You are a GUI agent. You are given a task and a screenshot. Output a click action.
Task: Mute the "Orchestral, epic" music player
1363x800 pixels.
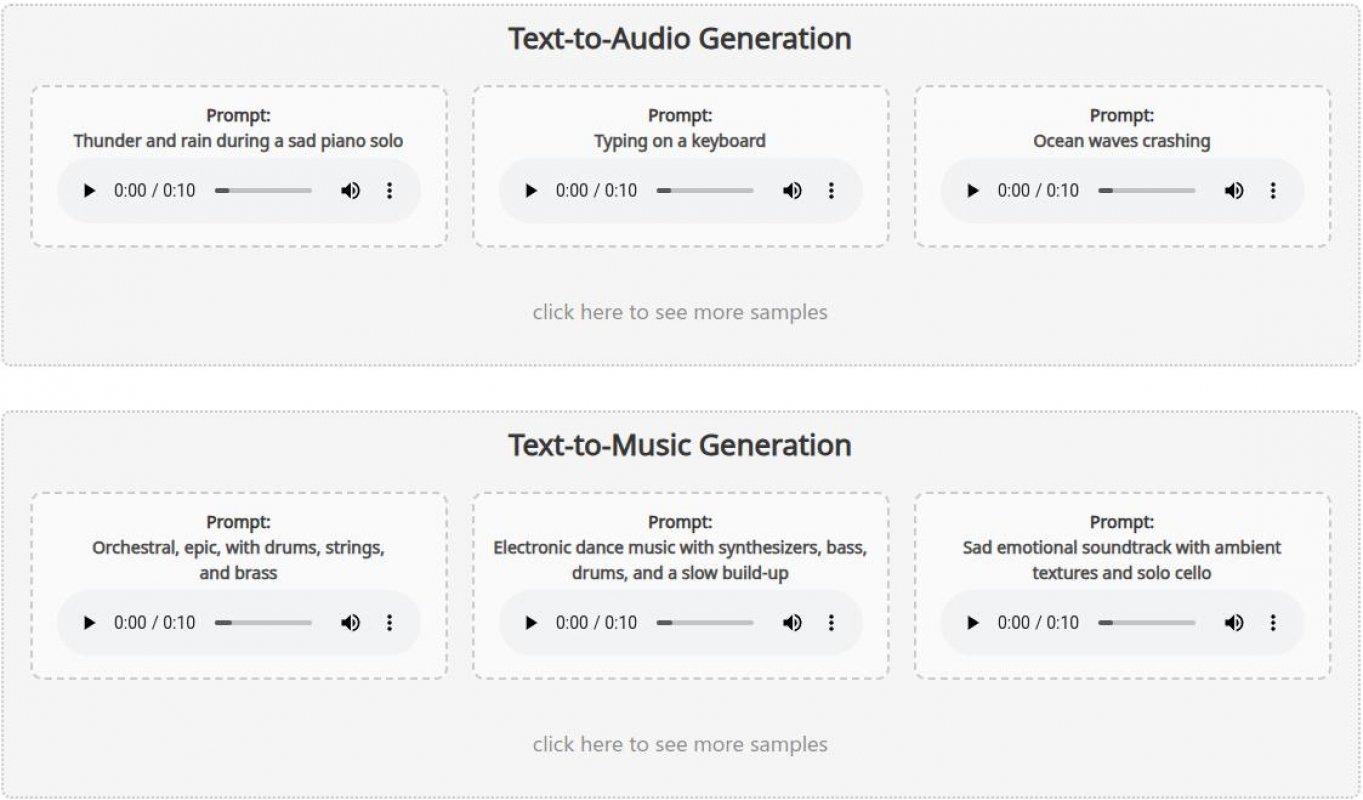tap(351, 622)
